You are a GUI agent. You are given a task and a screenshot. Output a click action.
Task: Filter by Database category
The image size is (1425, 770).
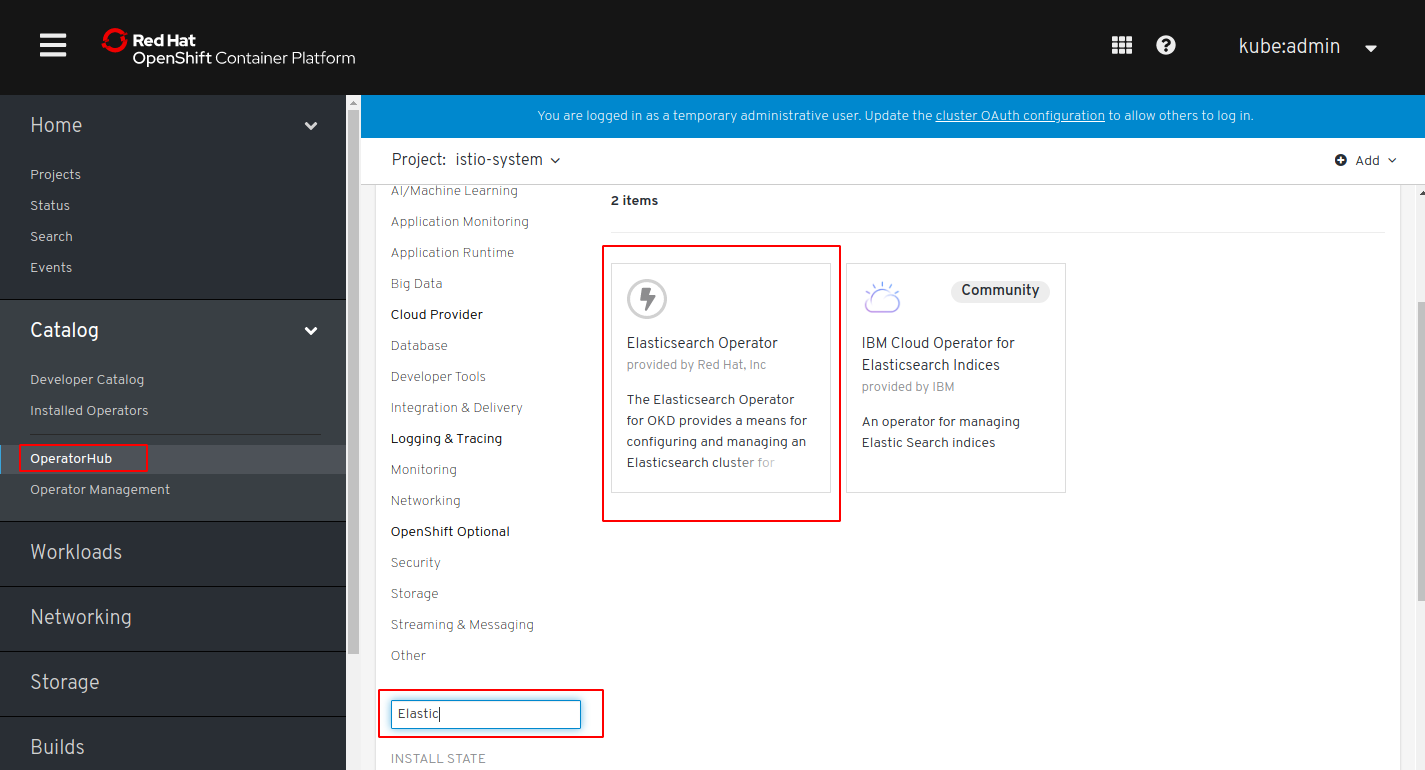click(419, 345)
